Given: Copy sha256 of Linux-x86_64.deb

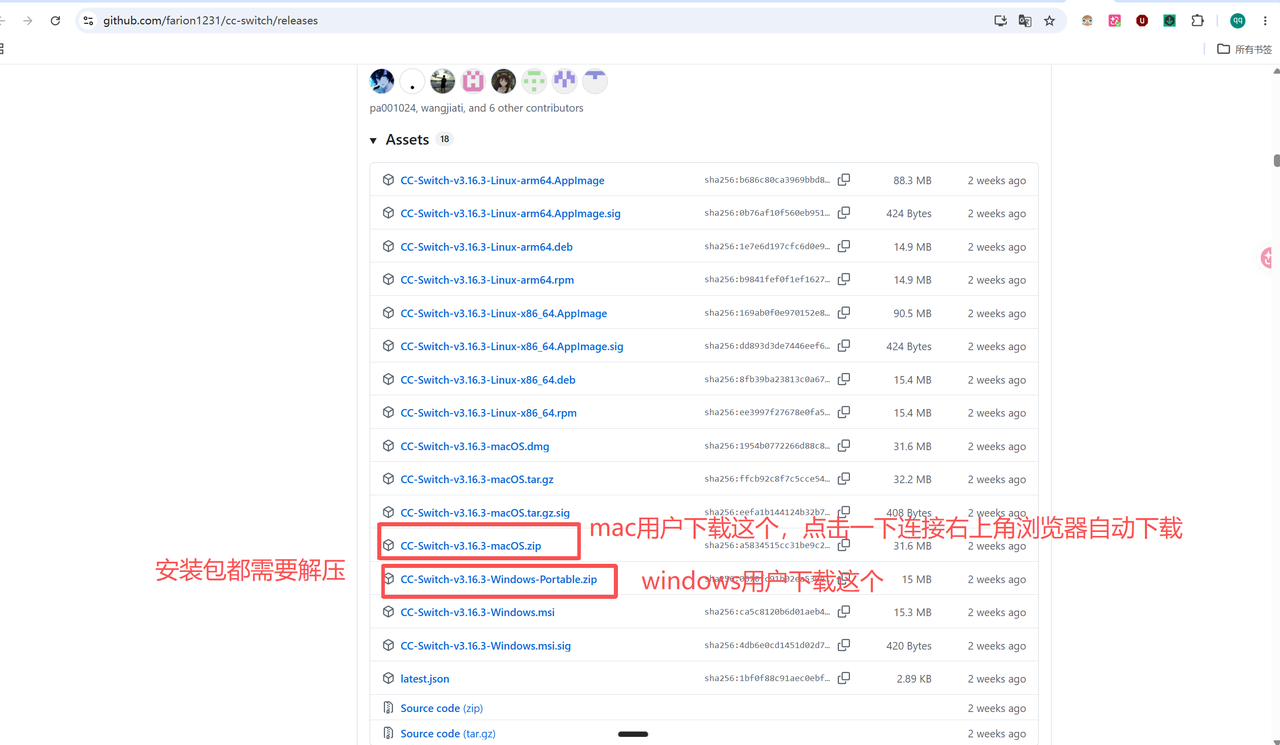Looking at the screenshot, I should [844, 379].
